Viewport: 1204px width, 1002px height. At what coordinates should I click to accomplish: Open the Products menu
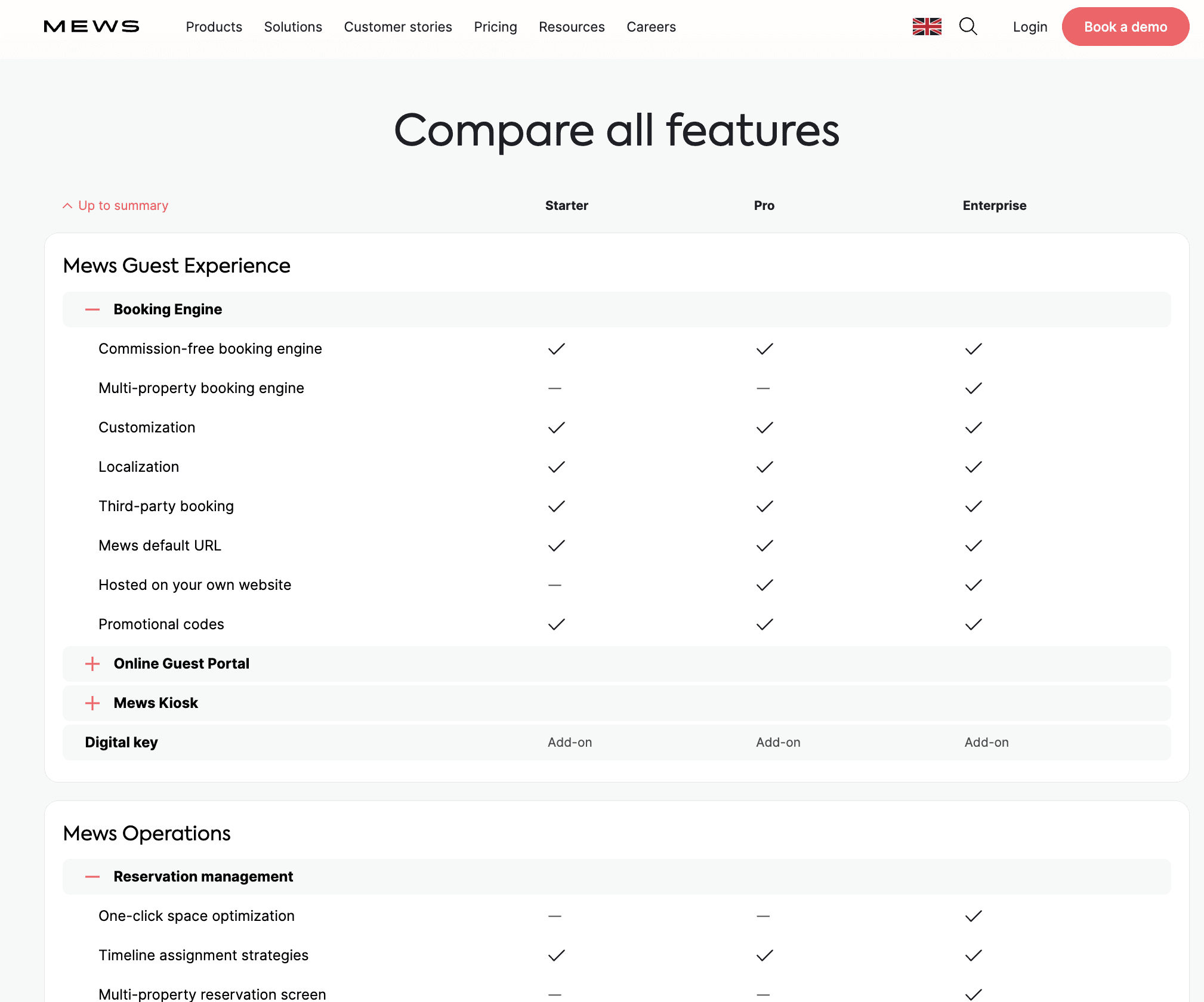point(214,27)
